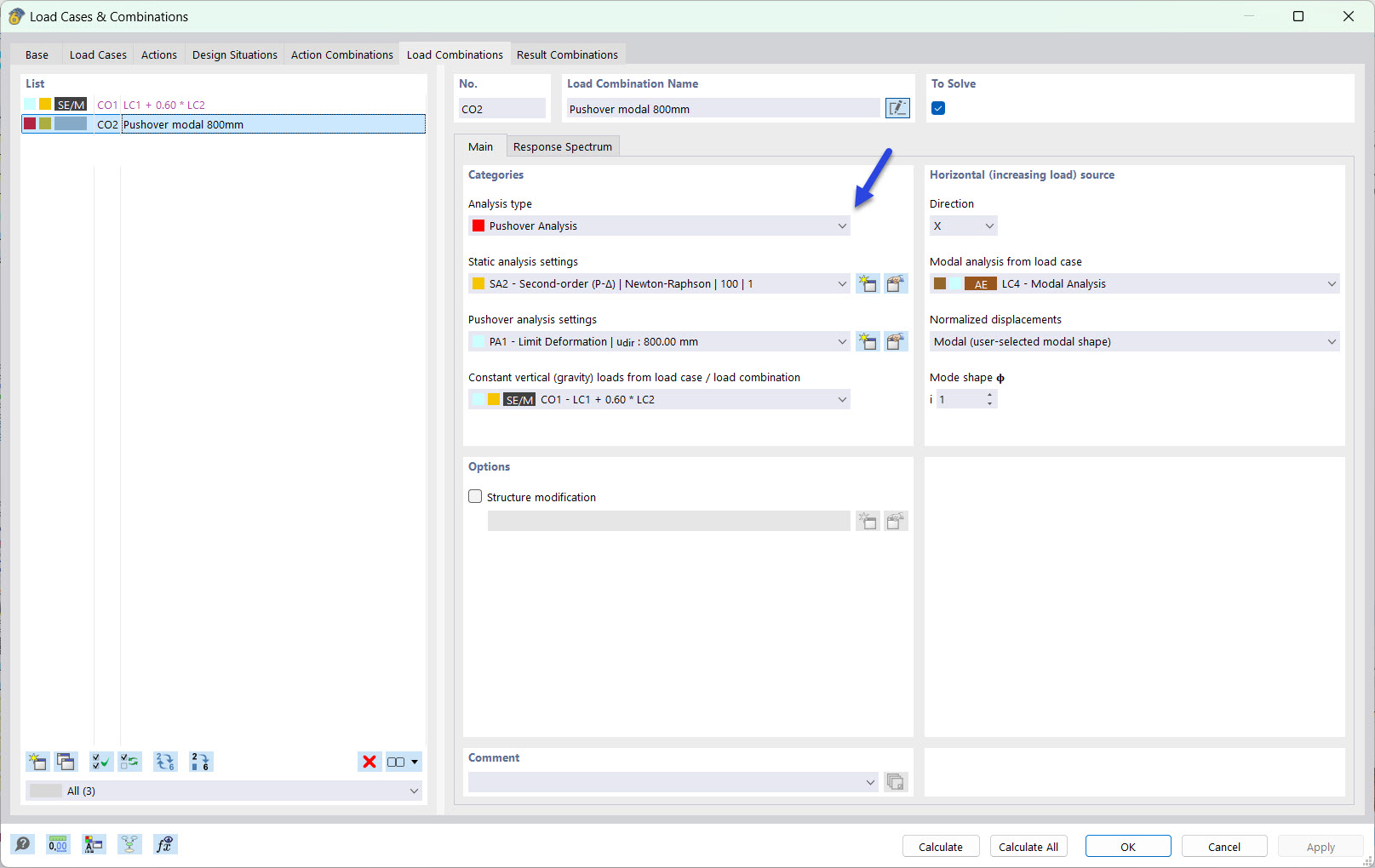Edit static analysis settings icon
The height and width of the screenshot is (868, 1375).
point(896,283)
